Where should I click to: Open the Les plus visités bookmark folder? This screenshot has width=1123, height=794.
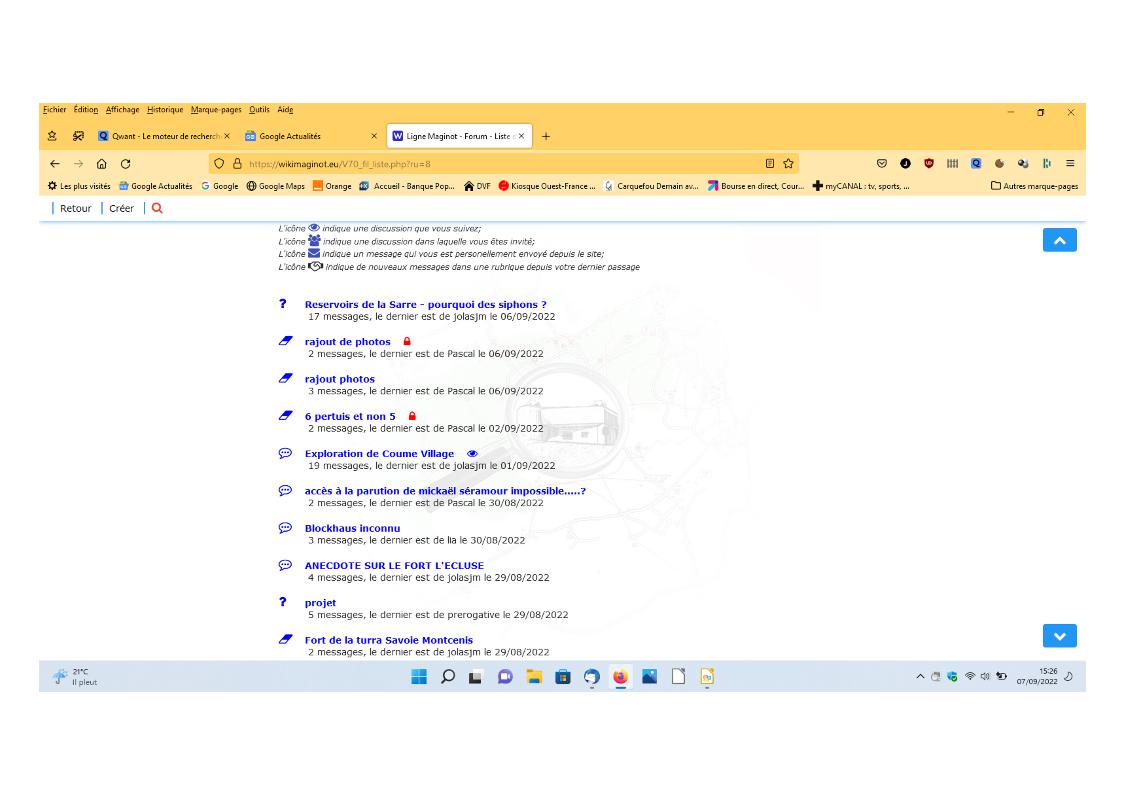click(x=79, y=186)
